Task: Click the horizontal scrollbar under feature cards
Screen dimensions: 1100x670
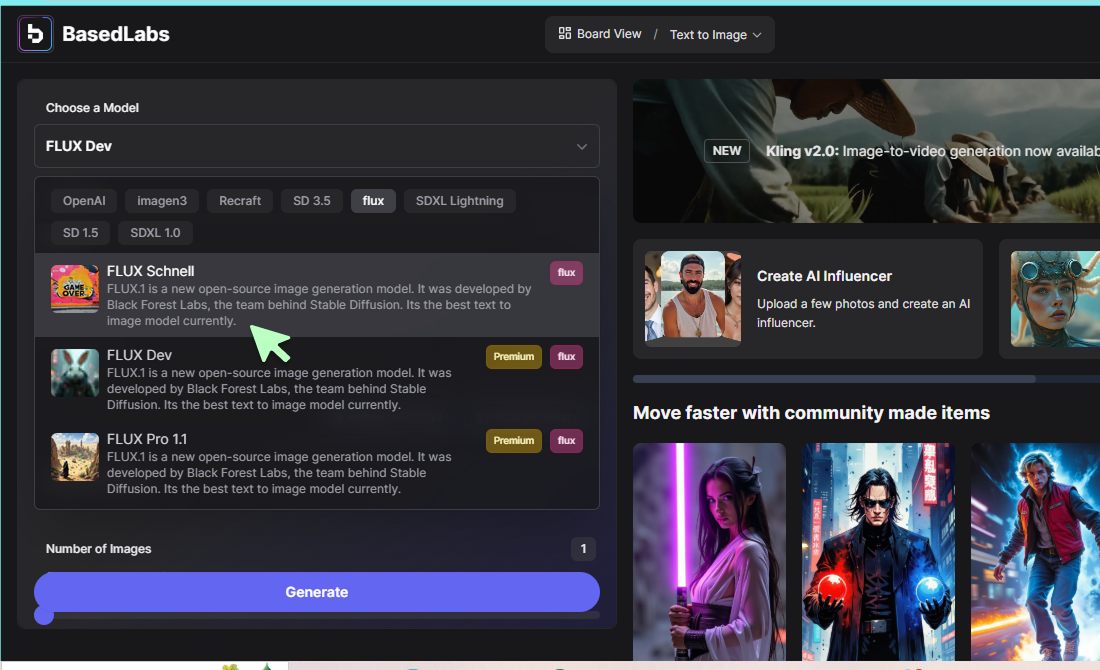Action: click(x=834, y=379)
